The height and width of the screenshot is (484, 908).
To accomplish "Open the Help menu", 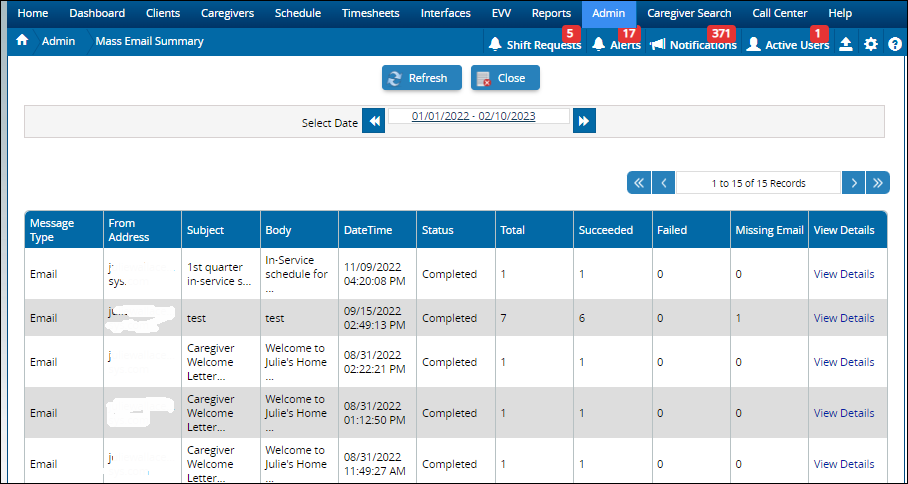I will (x=840, y=13).
